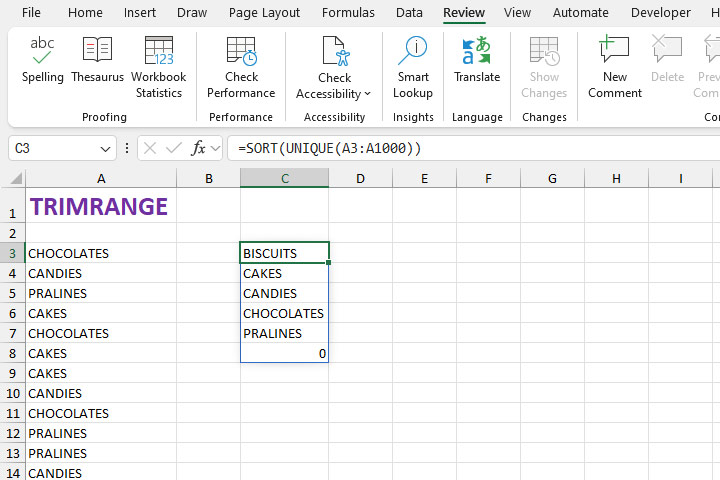720x480 pixels.
Task: Click Show Changes icon
Action: click(x=544, y=51)
